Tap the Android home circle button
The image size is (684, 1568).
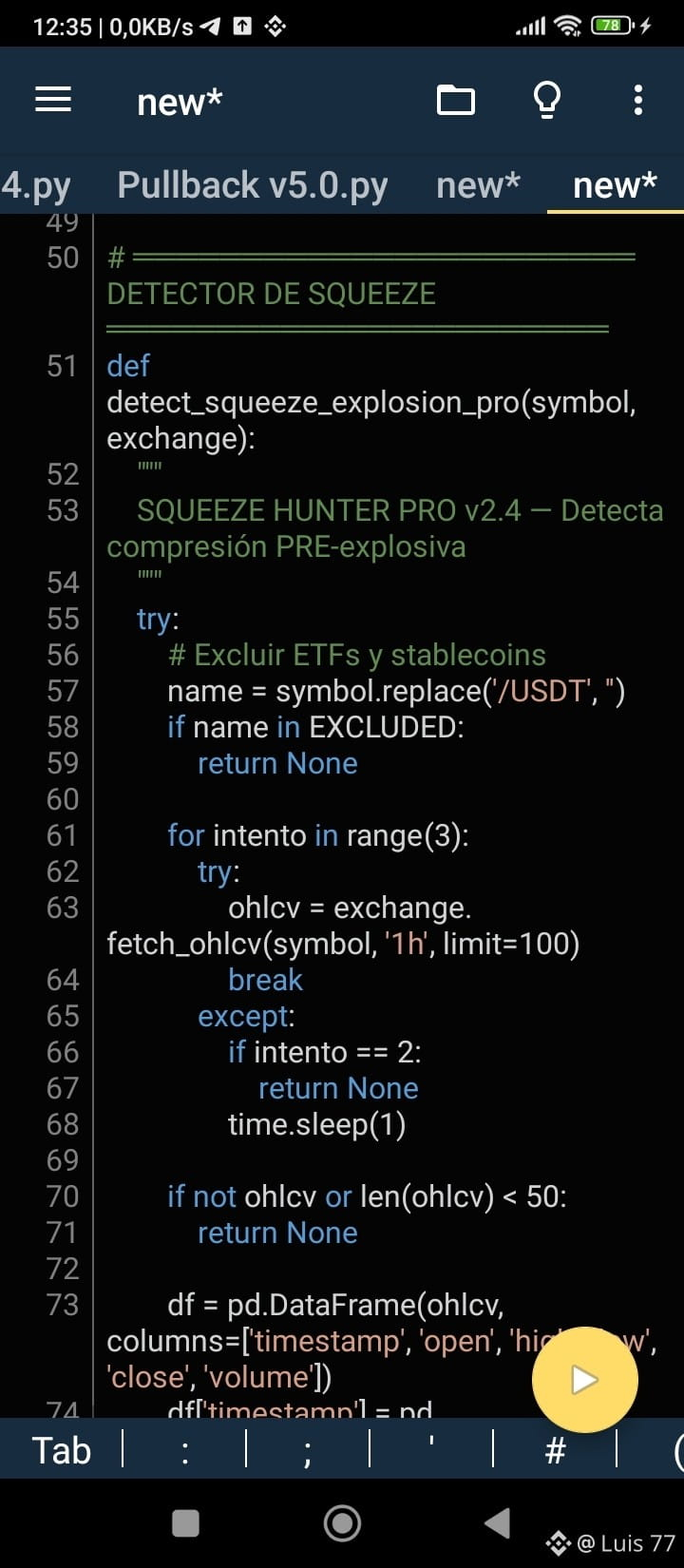coord(342,1523)
